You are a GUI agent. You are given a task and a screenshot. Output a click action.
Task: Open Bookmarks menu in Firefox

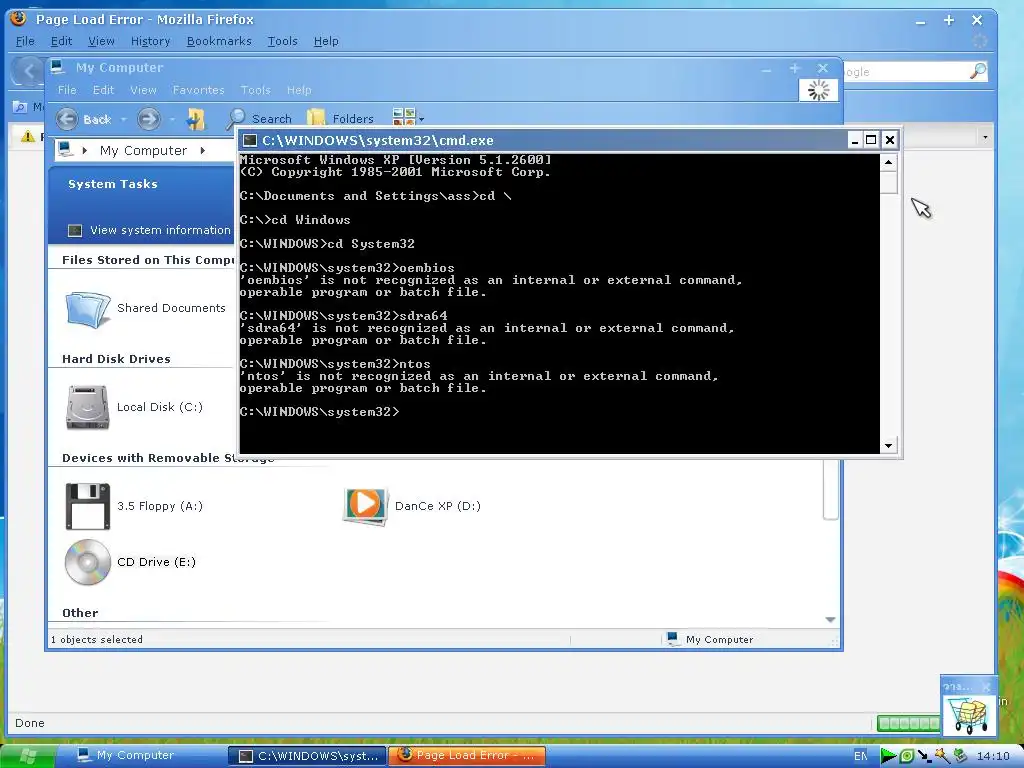(219, 41)
